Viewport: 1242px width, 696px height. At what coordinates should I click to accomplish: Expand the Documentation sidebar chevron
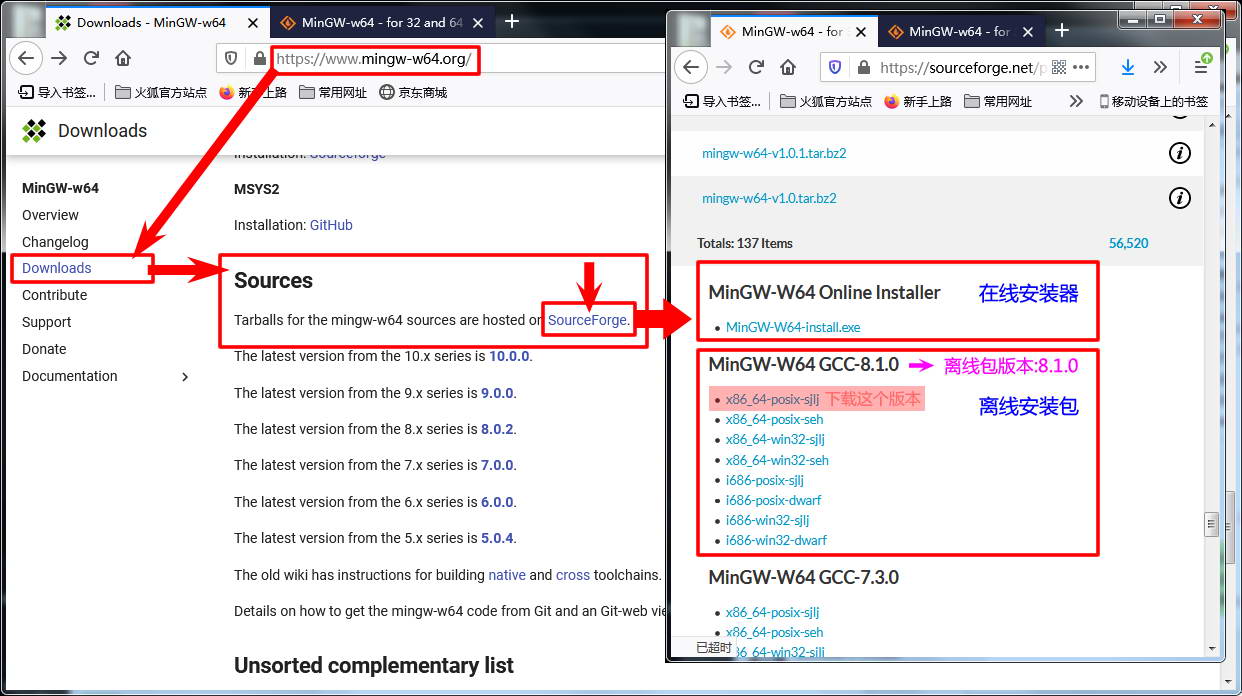pos(185,376)
